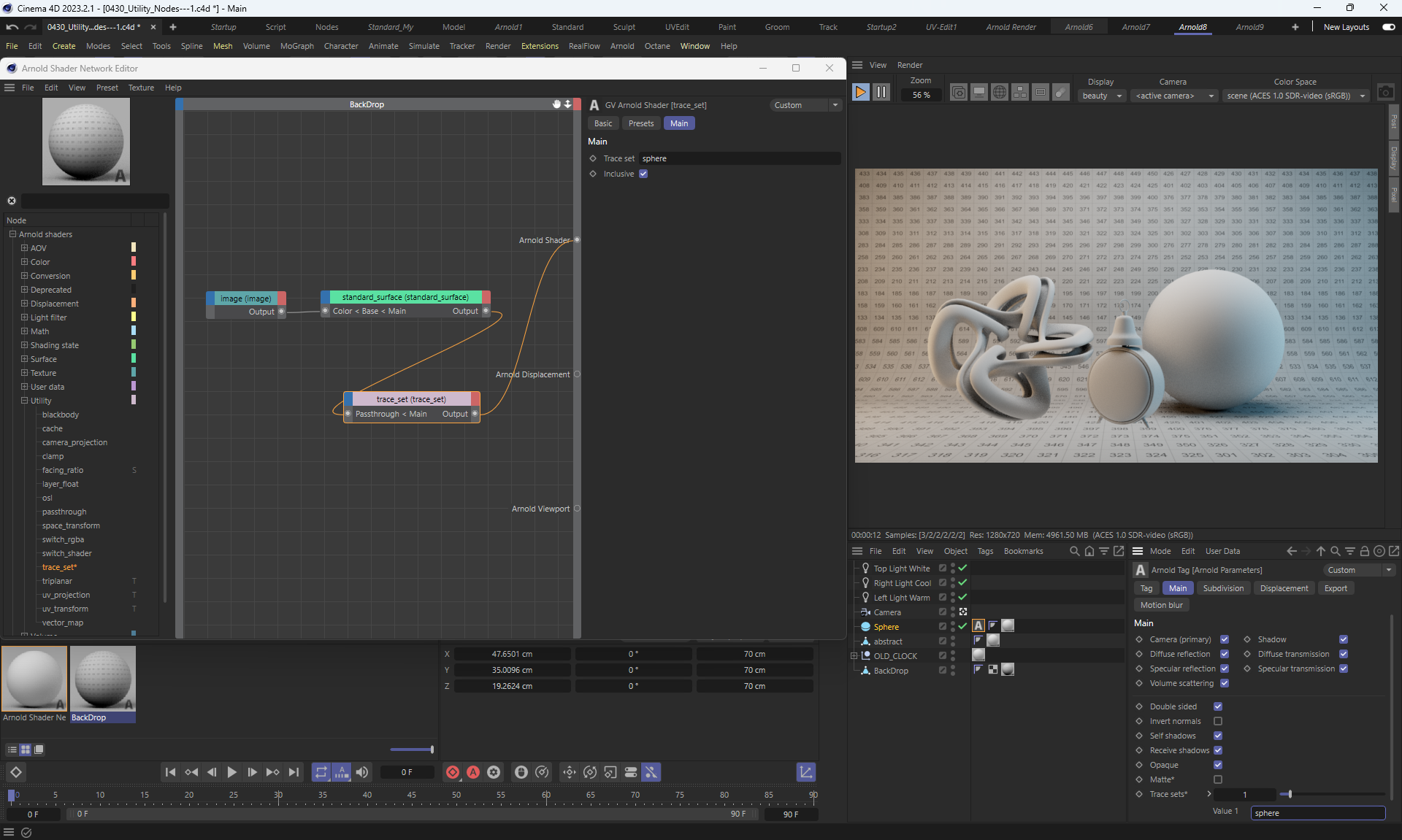Click the globe icon in render toolbar
Image resolution: width=1402 pixels, height=840 pixels.
pos(1000,93)
